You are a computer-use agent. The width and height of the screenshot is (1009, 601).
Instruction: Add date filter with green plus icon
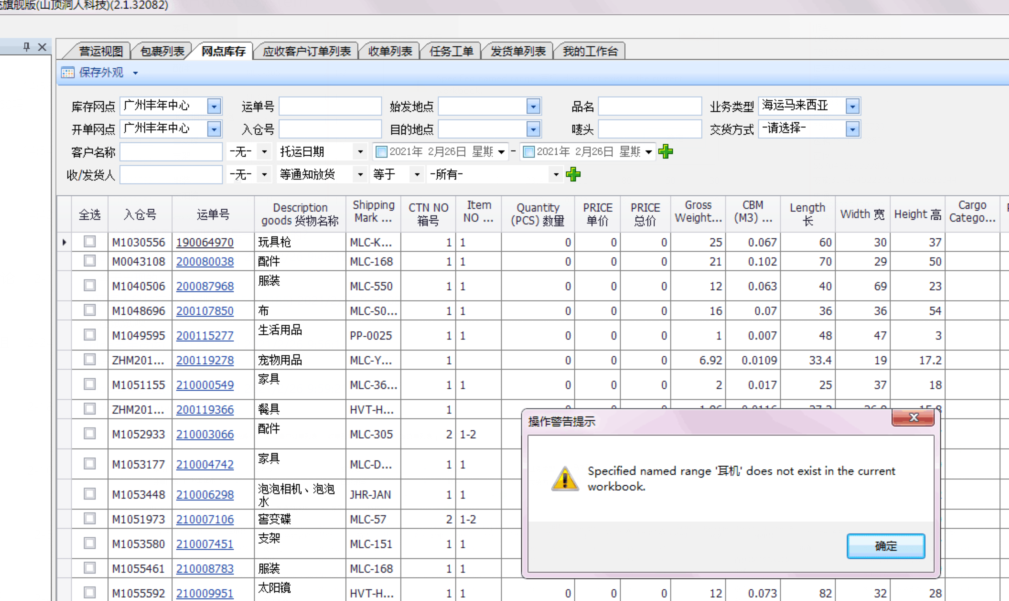click(665, 151)
